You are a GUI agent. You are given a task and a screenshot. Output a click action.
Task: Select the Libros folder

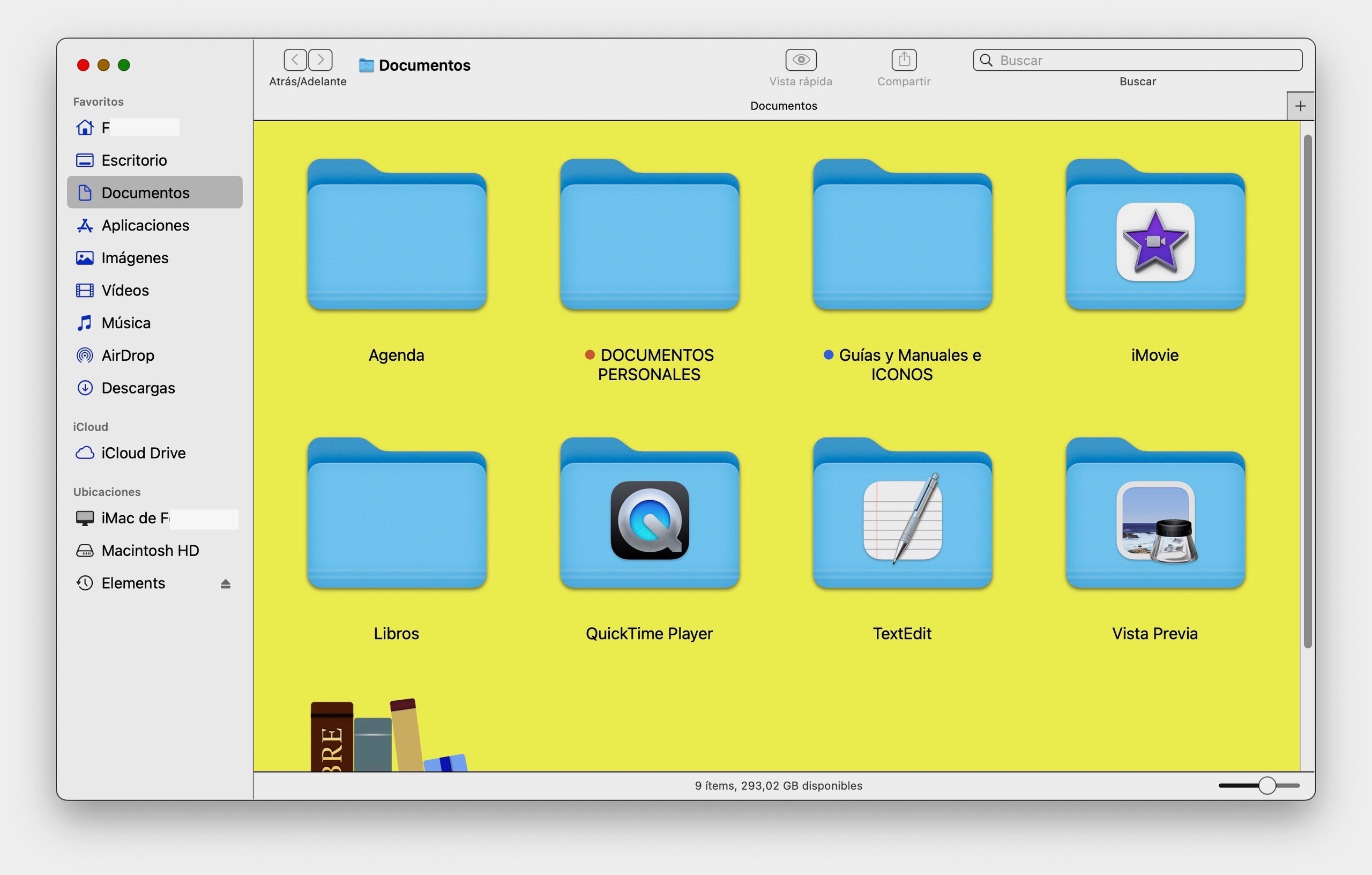(397, 515)
